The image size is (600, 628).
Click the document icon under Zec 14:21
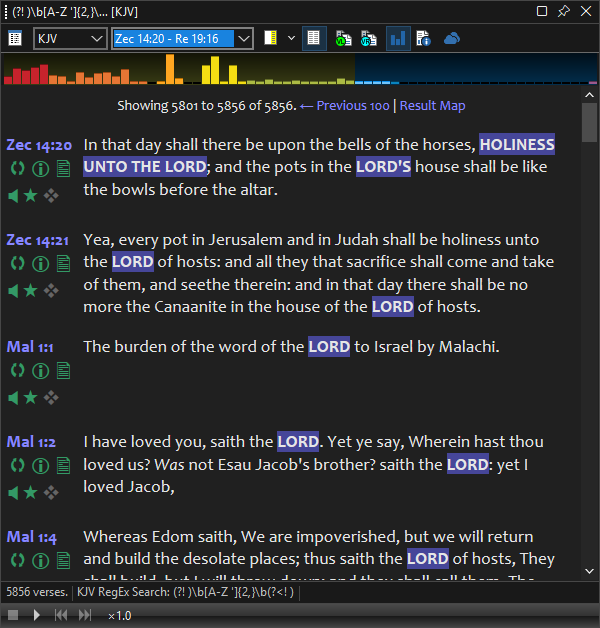(x=63, y=264)
